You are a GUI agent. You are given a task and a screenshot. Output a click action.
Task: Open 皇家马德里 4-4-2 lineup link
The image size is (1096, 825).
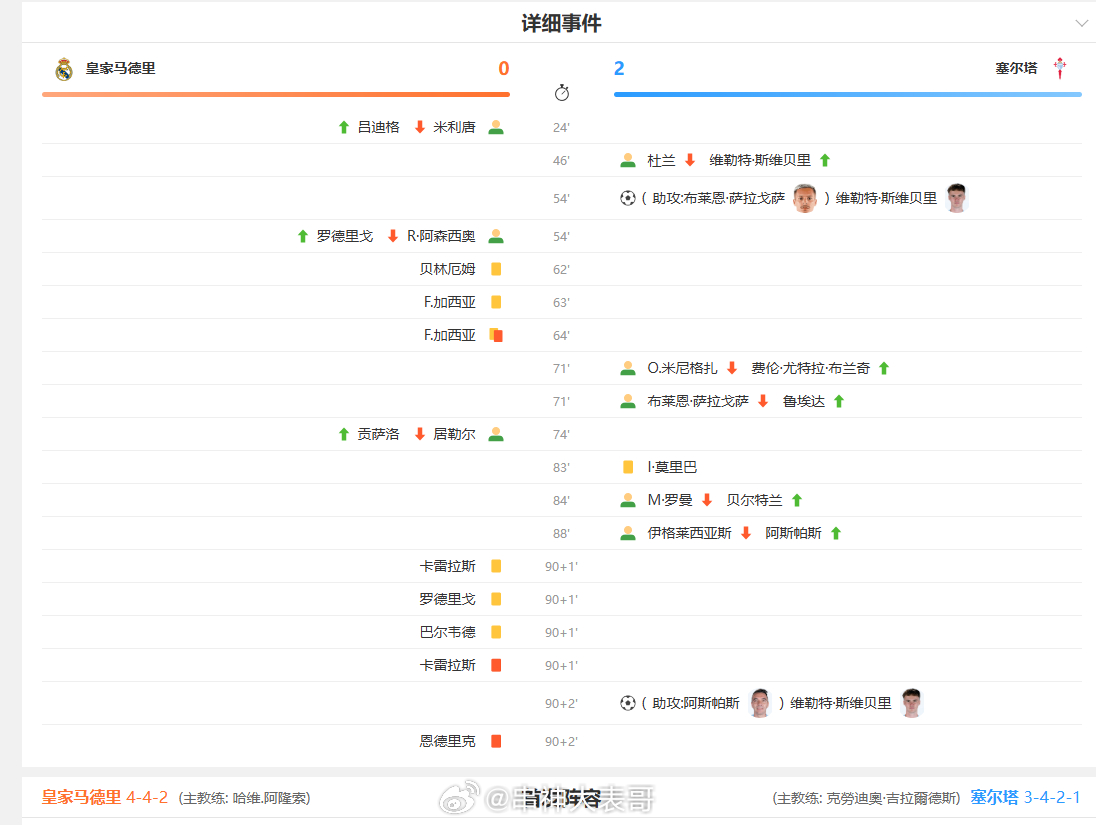[x=105, y=797]
